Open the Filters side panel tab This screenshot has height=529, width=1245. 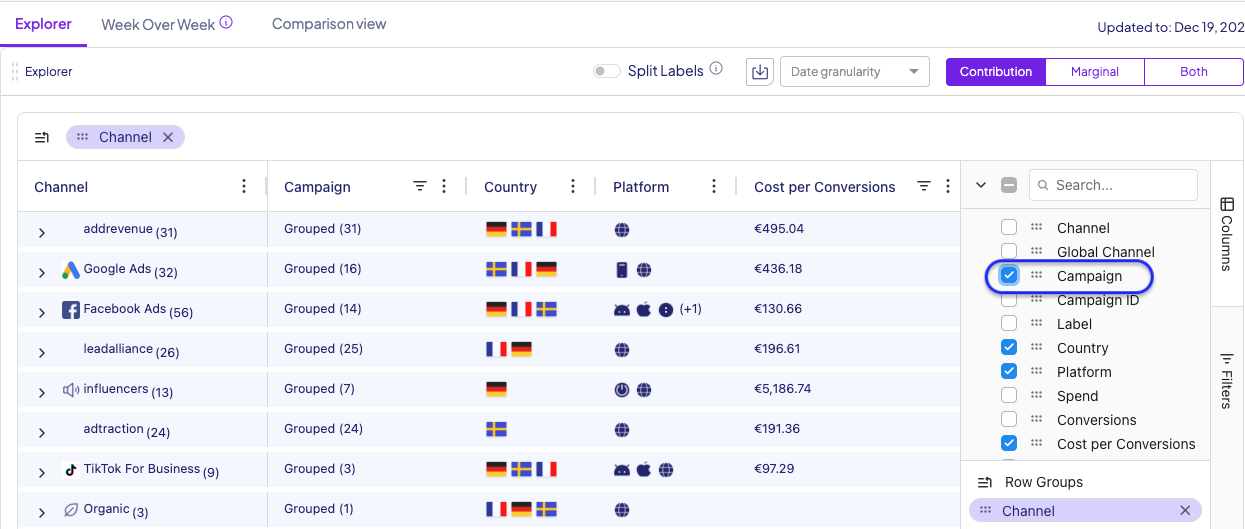tap(1227, 380)
